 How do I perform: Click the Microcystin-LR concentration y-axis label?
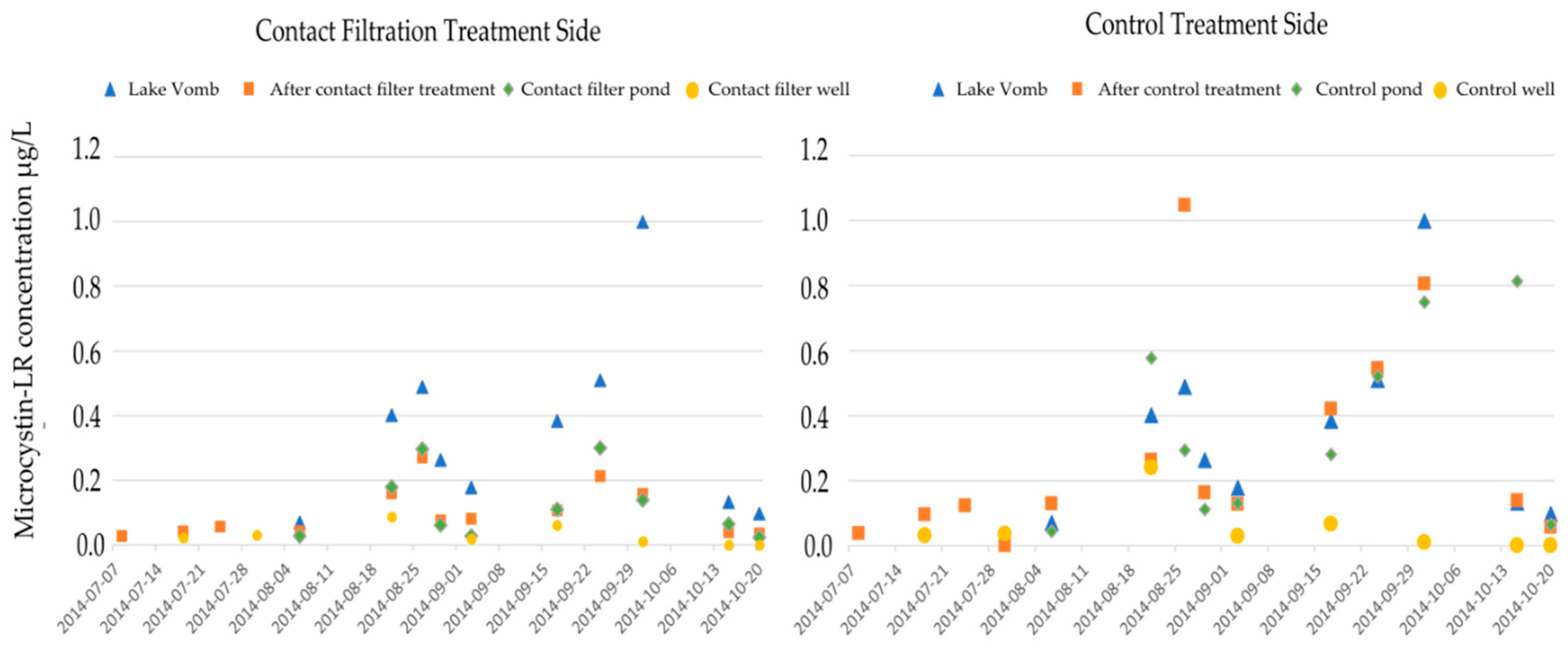24,329
